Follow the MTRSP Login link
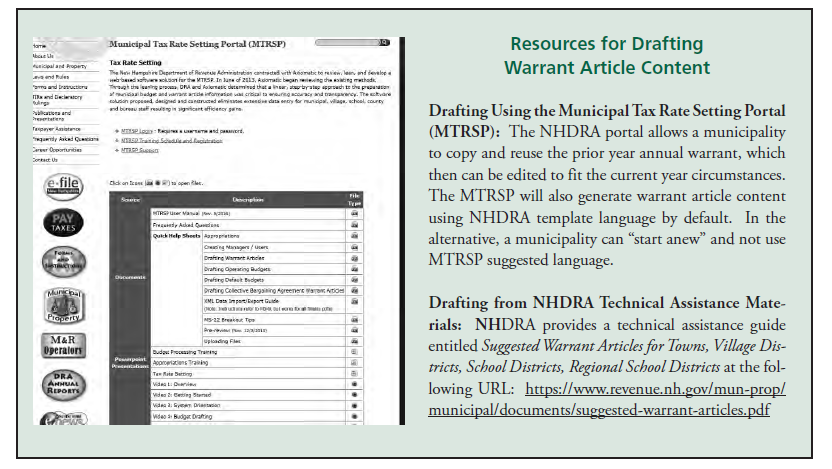 pyautogui.click(x=137, y=131)
